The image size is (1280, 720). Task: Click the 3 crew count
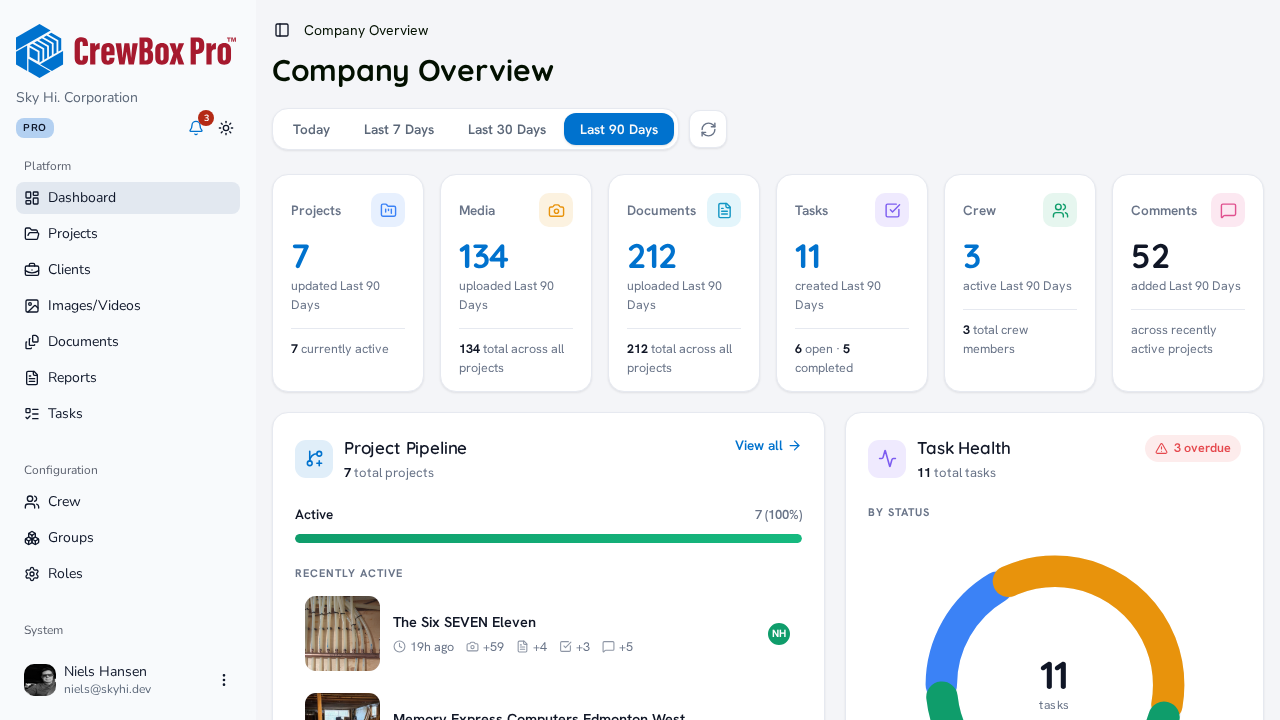click(972, 257)
